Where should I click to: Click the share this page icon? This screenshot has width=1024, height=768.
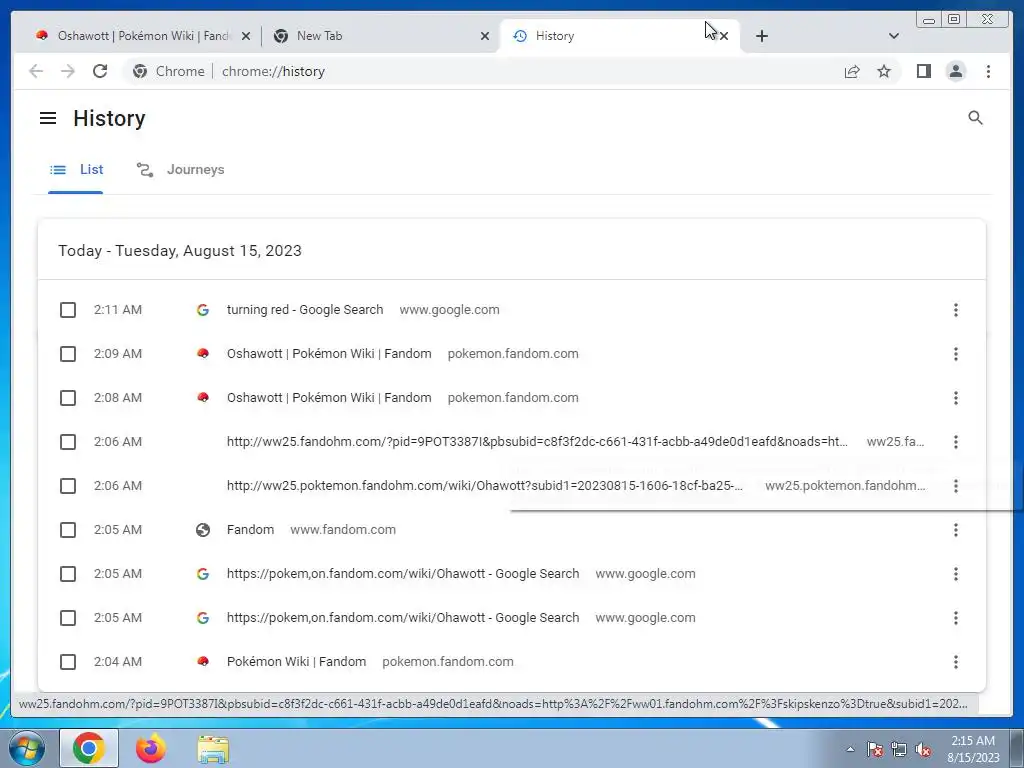point(852,71)
